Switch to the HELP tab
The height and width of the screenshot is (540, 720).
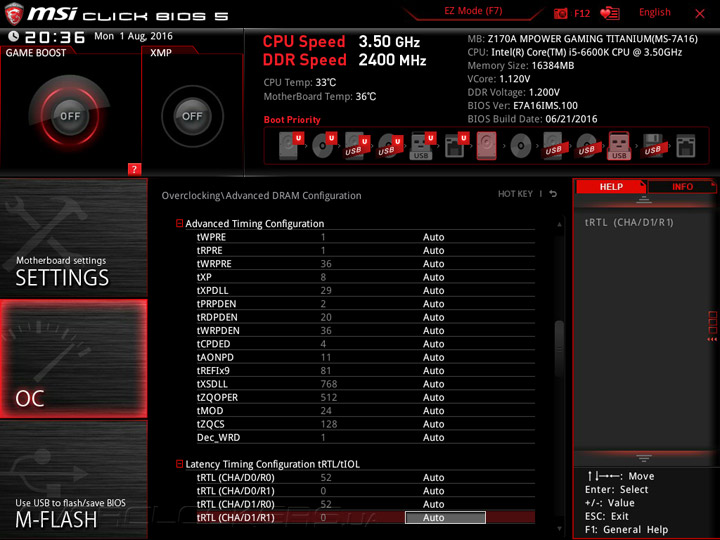coord(611,186)
